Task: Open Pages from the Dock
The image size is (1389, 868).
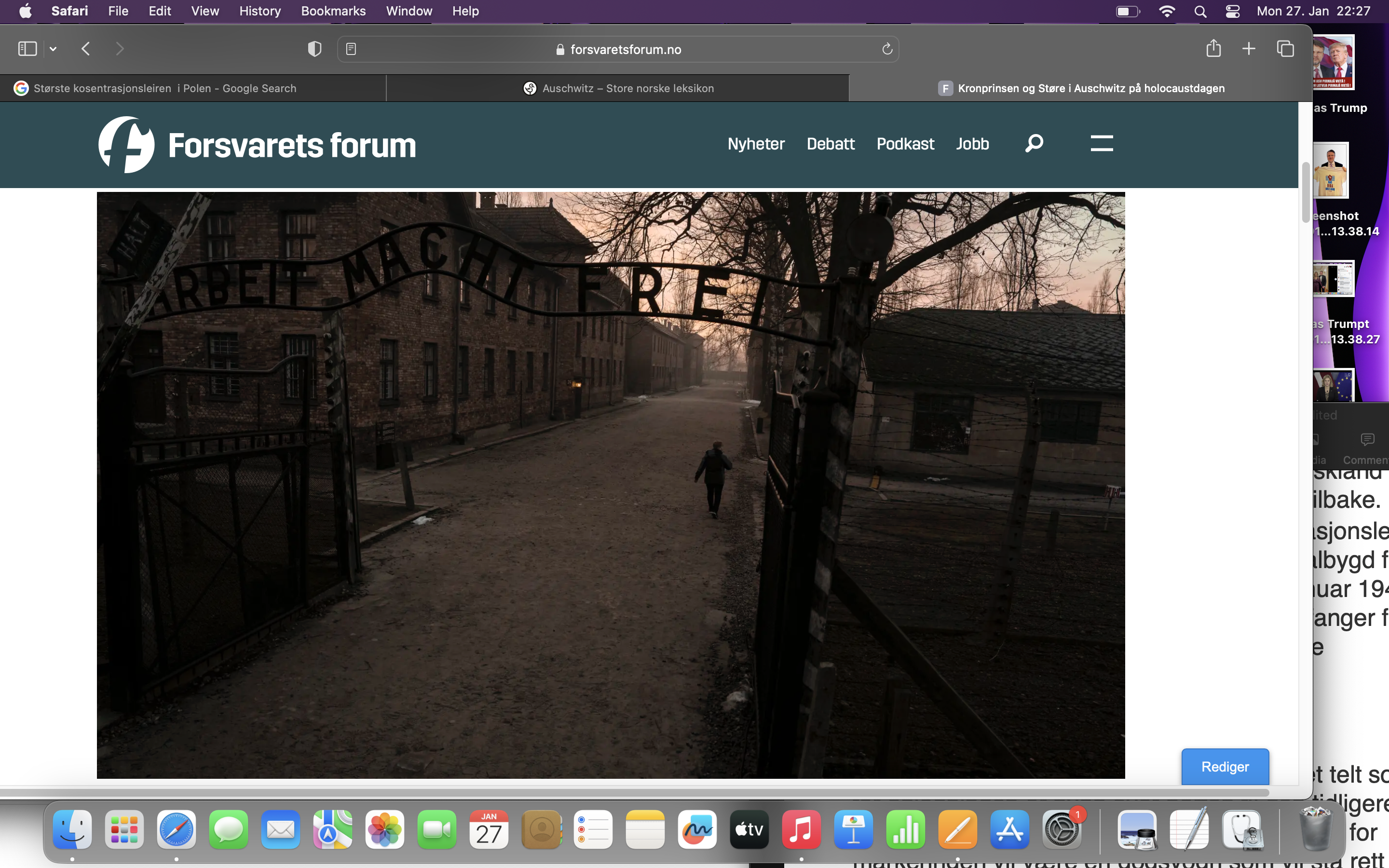Action: 957,829
